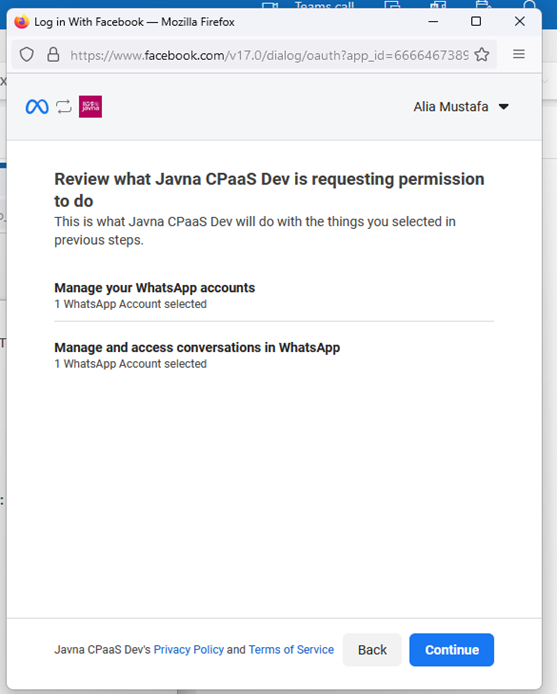Viewport: 557px width, 694px height.
Task: Click the Javna app logo
Action: [x=90, y=107]
